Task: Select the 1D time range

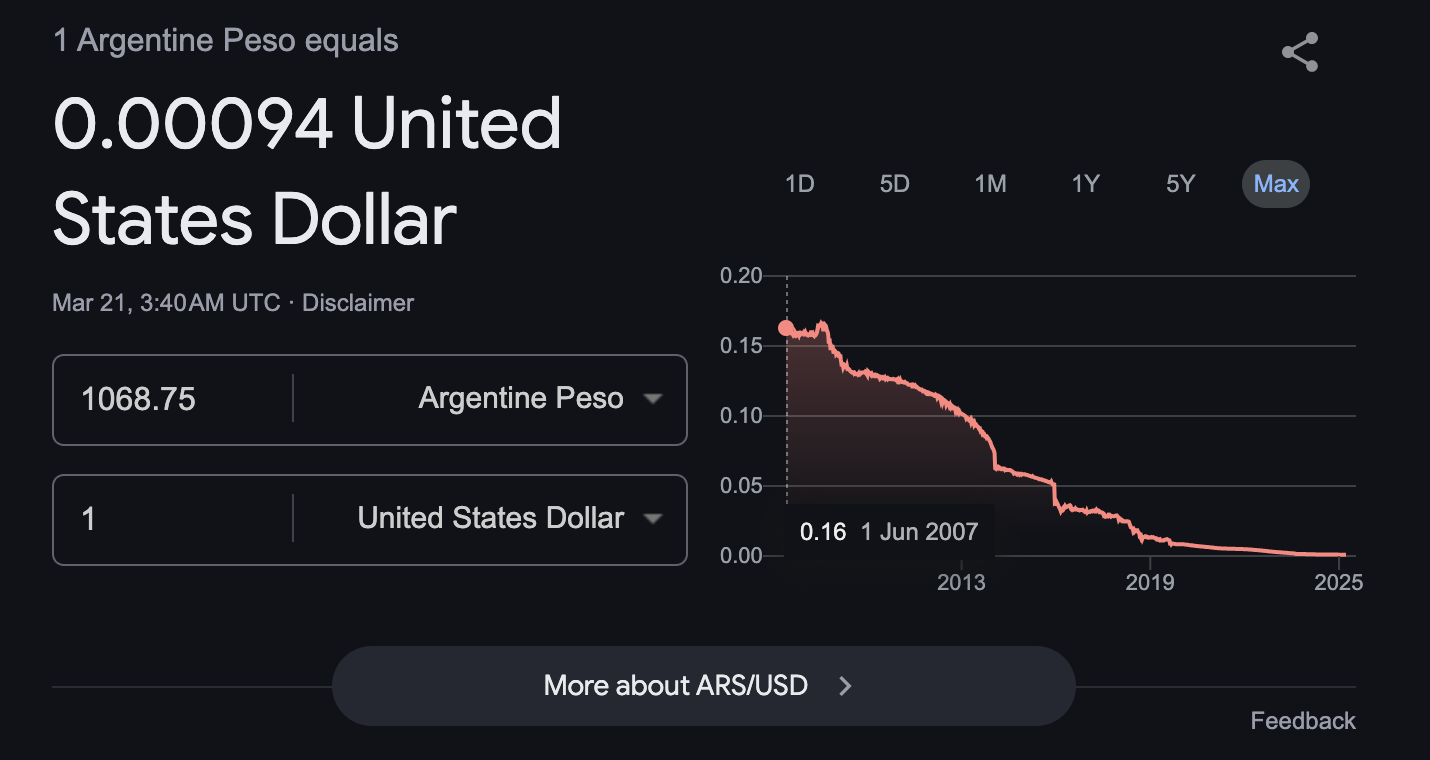Action: click(x=799, y=184)
